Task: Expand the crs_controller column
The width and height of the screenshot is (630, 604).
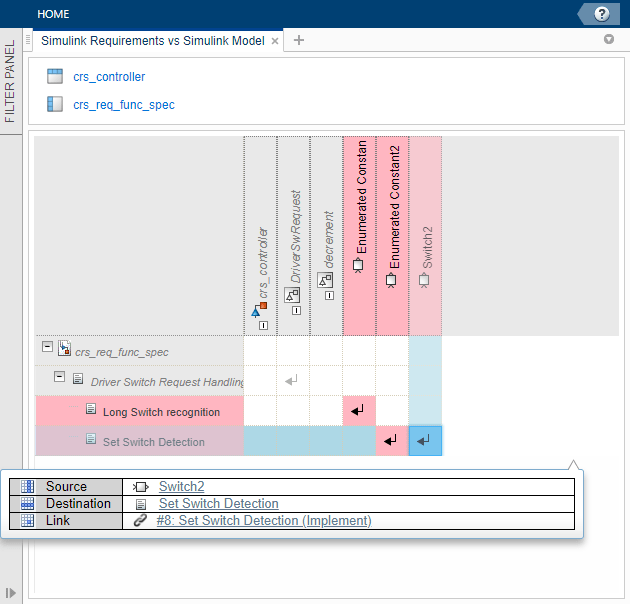Action: coord(263,326)
